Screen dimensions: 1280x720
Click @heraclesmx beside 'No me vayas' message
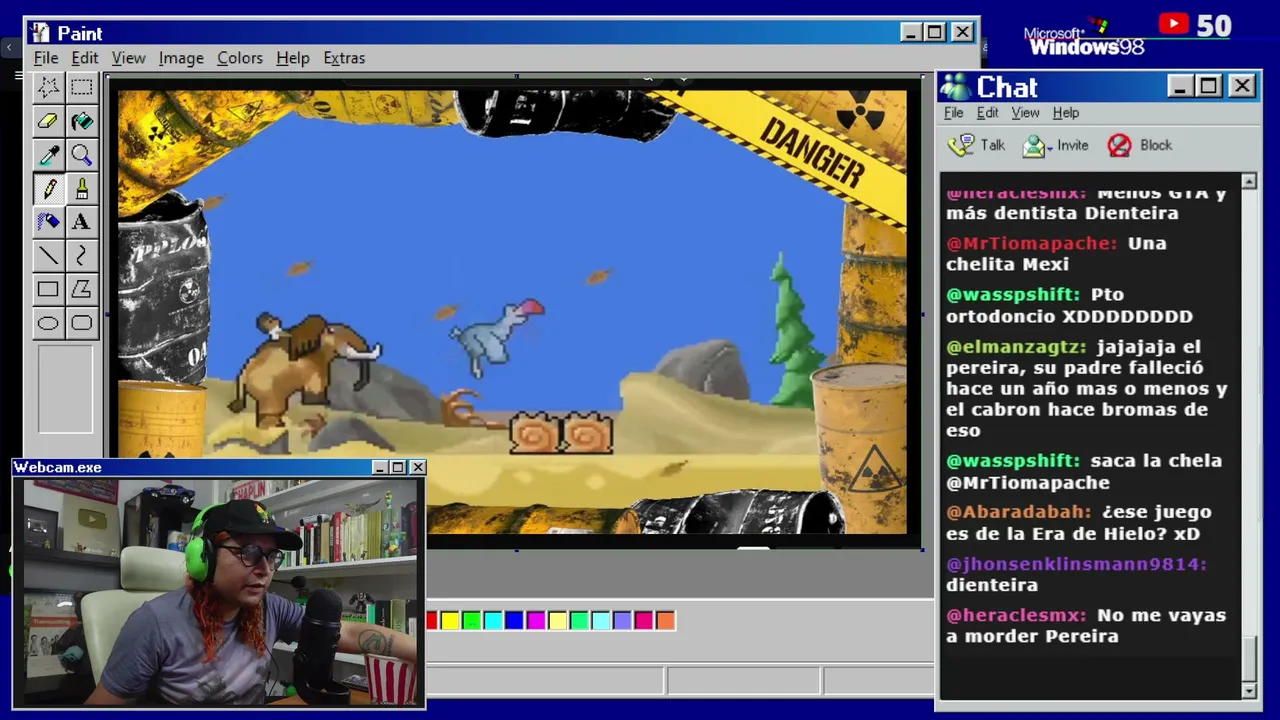click(x=1016, y=616)
